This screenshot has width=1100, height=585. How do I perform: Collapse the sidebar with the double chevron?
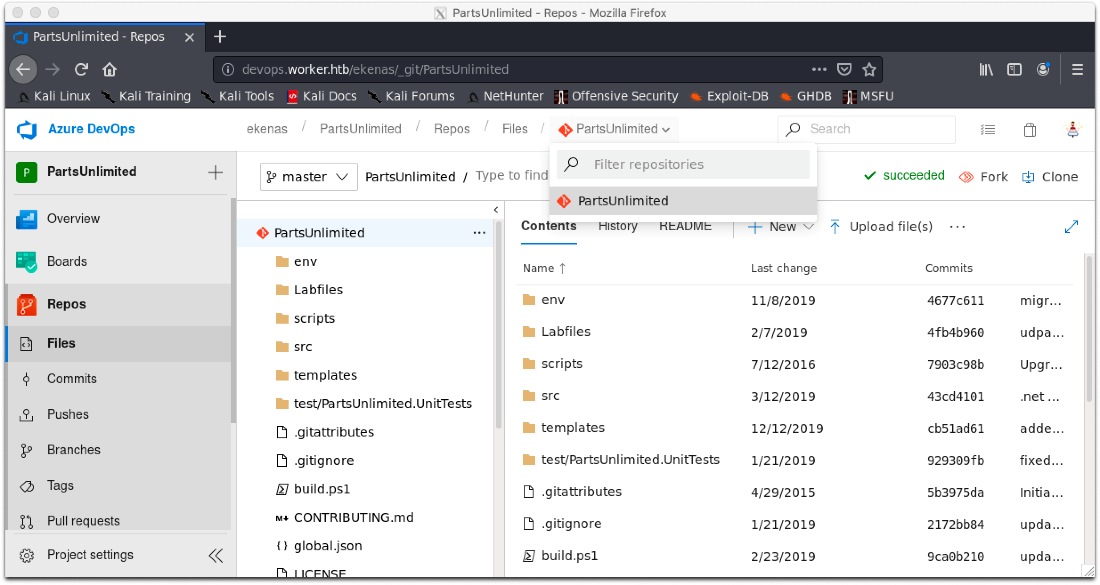click(216, 556)
